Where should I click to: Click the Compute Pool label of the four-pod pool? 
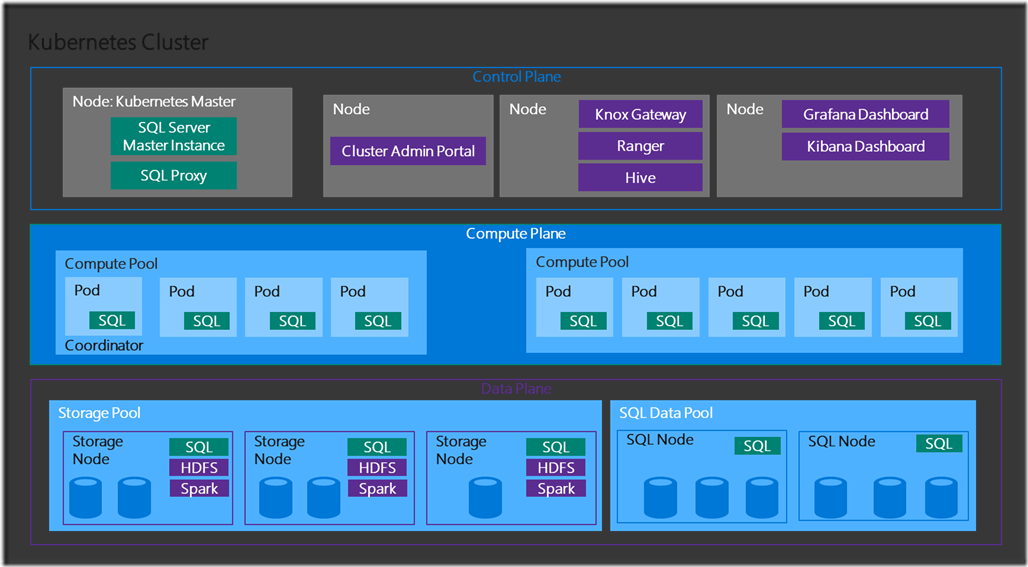tap(111, 264)
